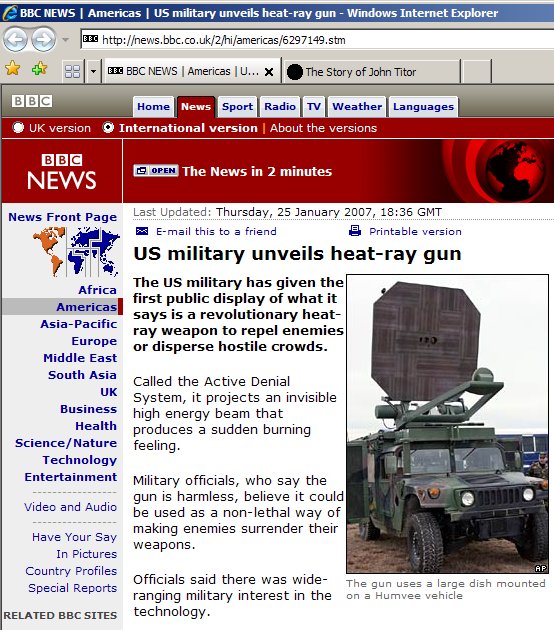Open the Health section
The image size is (554, 630).
click(96, 426)
